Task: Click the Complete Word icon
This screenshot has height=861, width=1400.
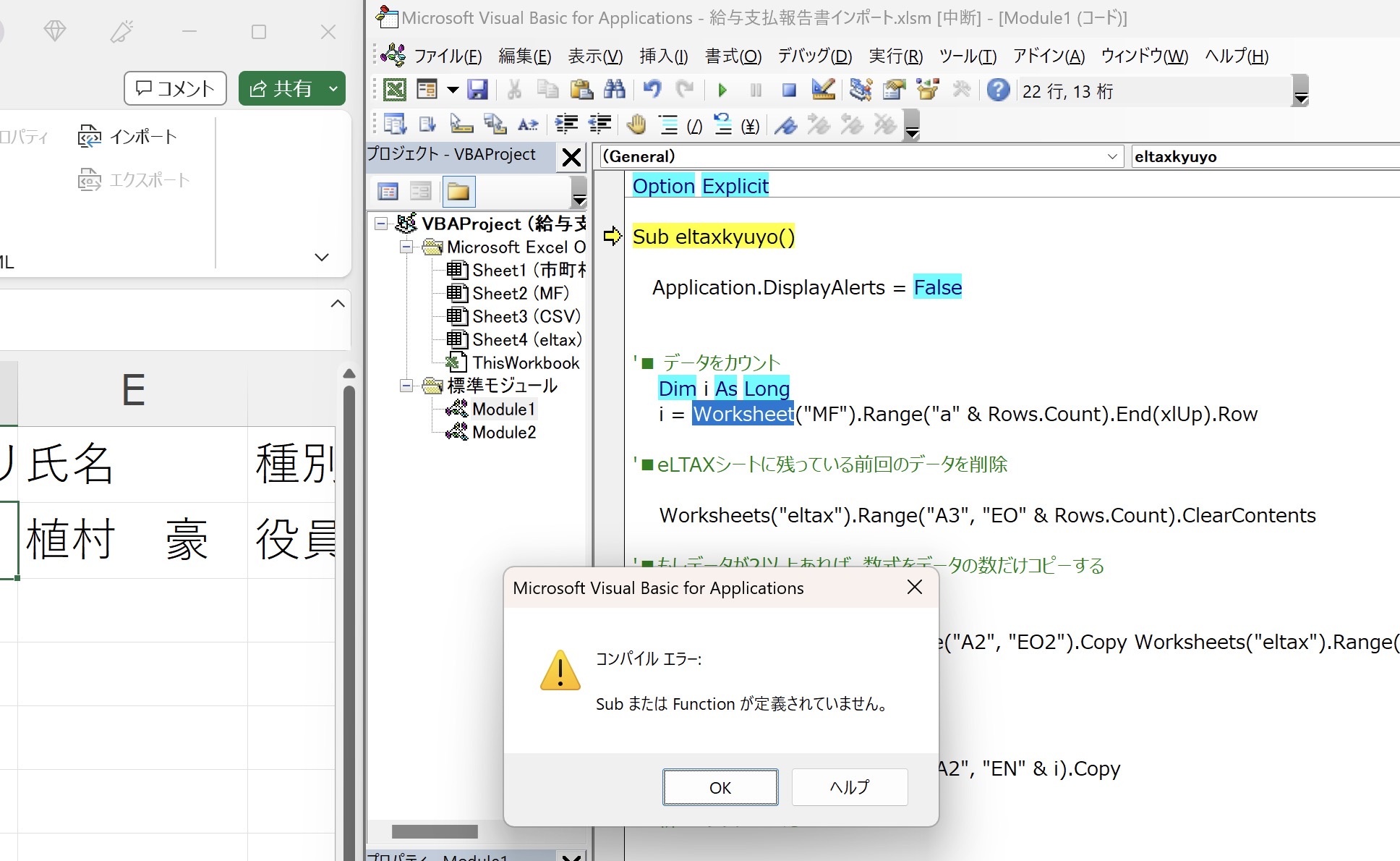Action: [528, 124]
